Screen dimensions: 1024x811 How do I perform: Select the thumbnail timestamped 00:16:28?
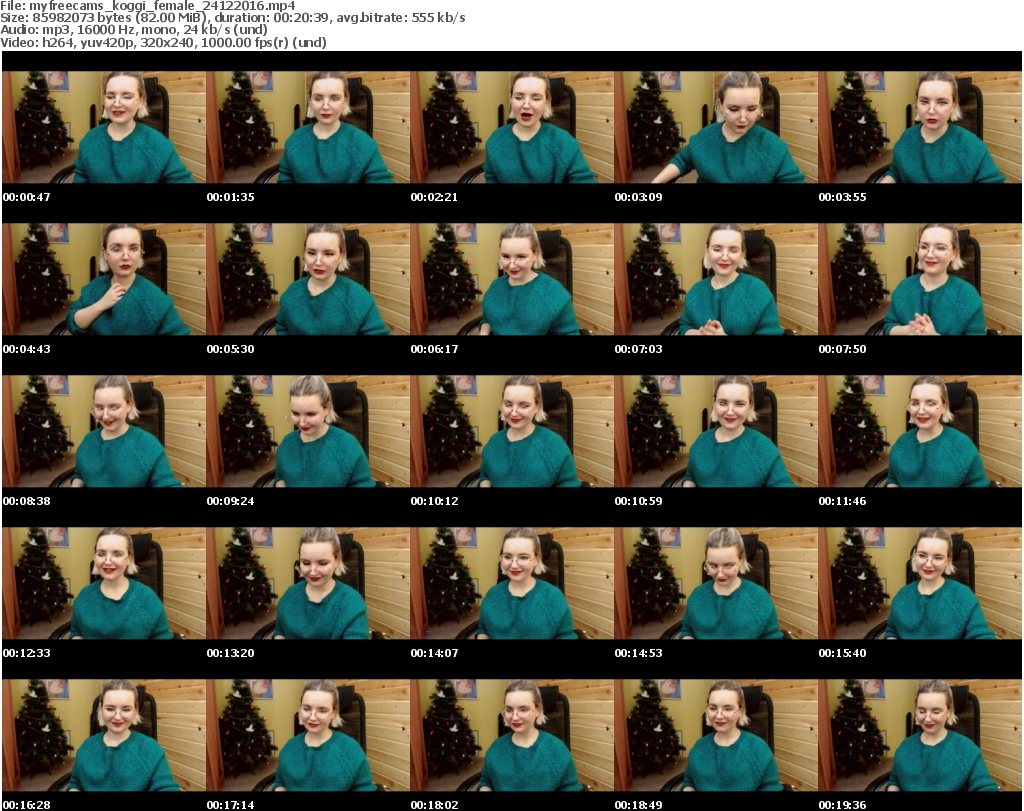point(104,735)
